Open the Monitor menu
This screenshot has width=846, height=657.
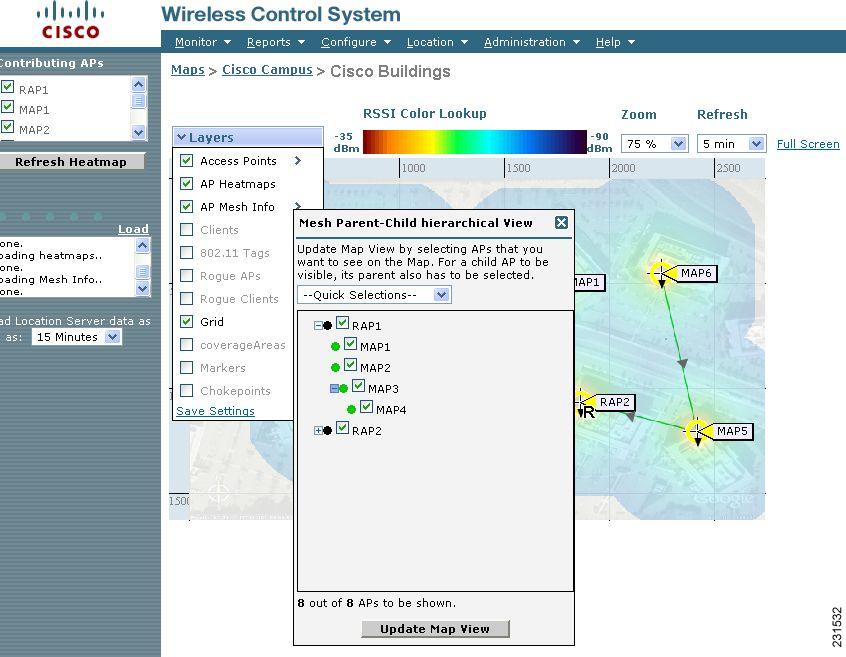[203, 42]
